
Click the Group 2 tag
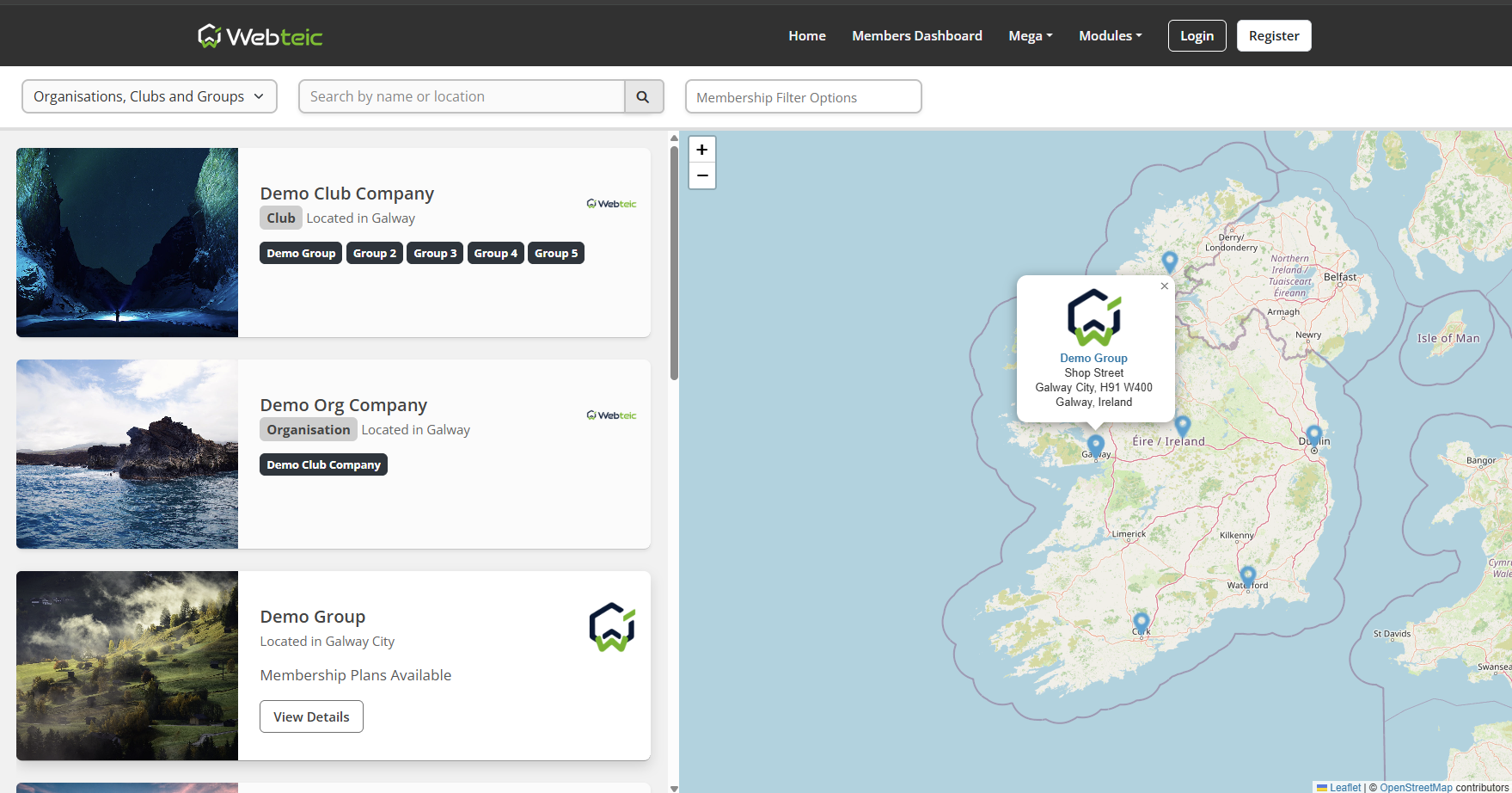(375, 253)
